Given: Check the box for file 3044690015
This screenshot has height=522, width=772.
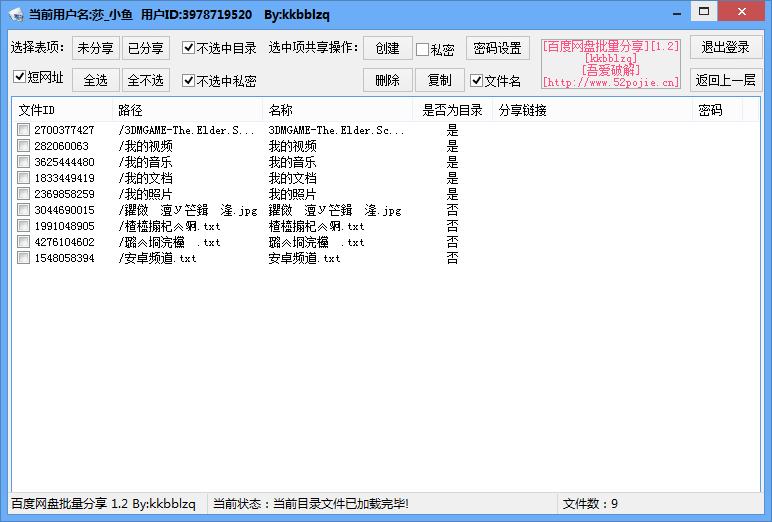Looking at the screenshot, I should coord(23,210).
